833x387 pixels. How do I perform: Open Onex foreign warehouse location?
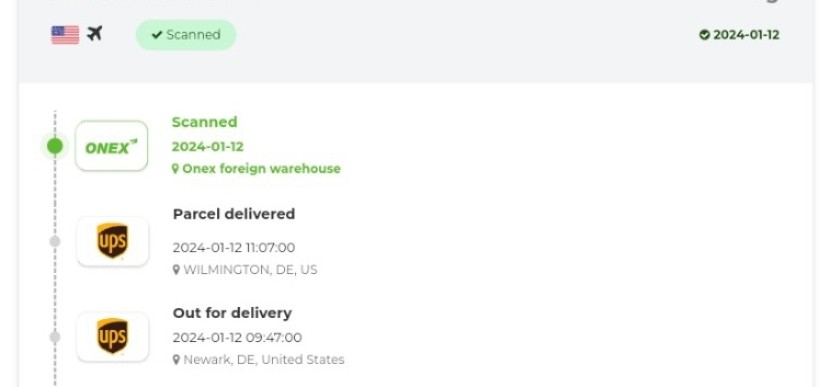(261, 169)
